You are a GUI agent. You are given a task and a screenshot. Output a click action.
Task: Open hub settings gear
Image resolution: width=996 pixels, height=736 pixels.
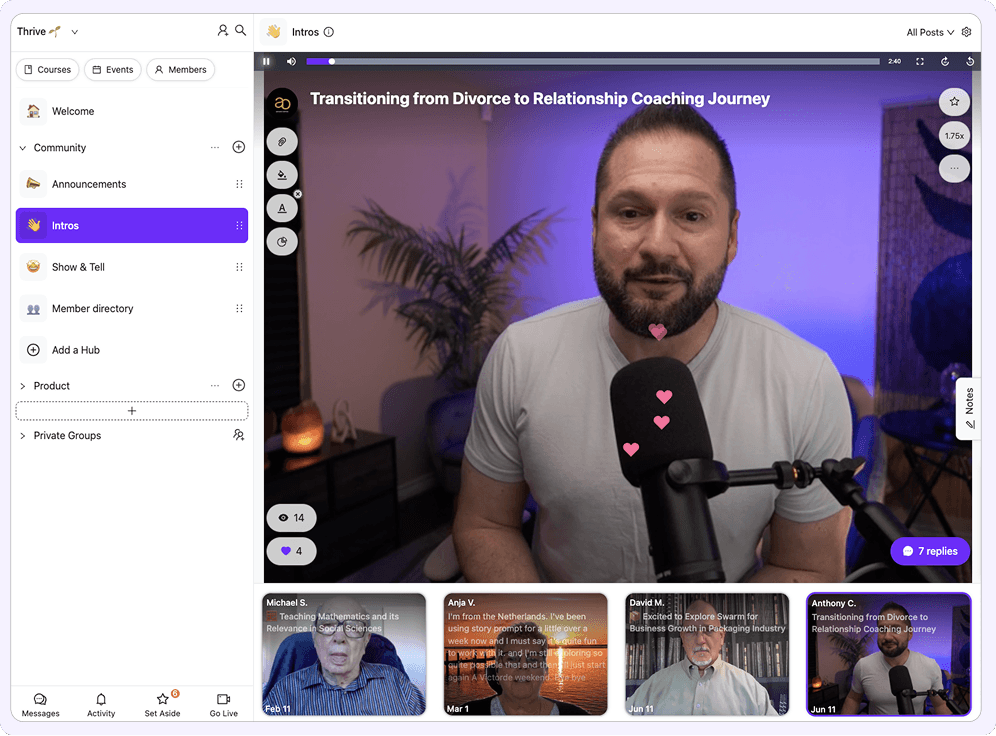(x=967, y=32)
